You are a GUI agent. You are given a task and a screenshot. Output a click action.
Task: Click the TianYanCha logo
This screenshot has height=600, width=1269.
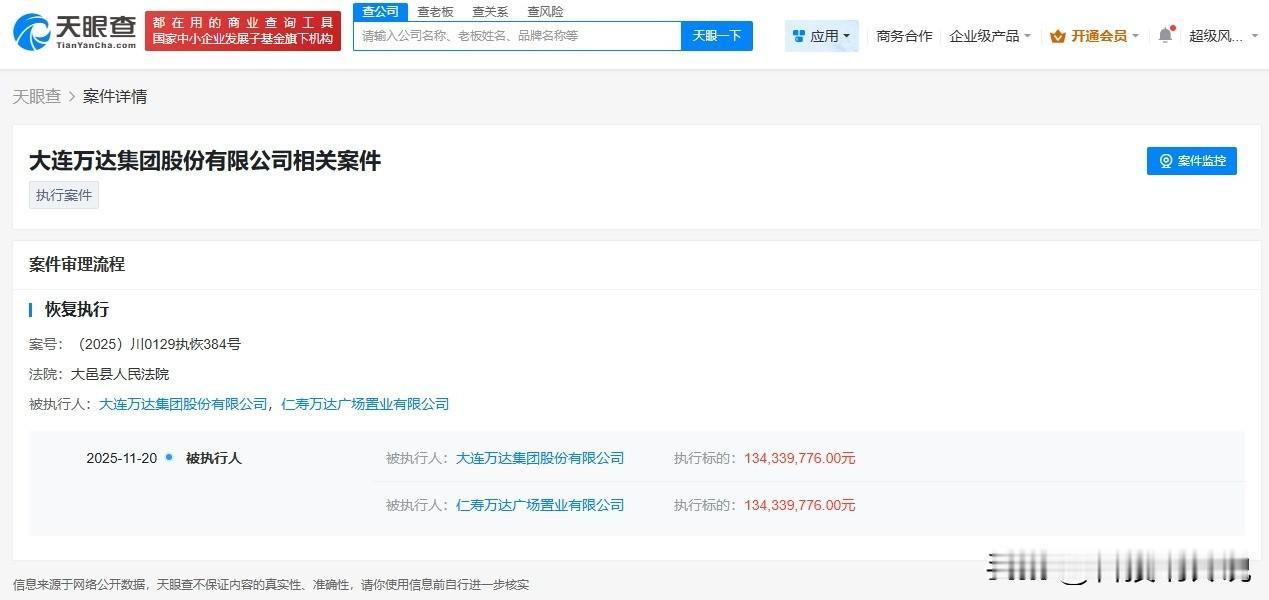tap(75, 32)
